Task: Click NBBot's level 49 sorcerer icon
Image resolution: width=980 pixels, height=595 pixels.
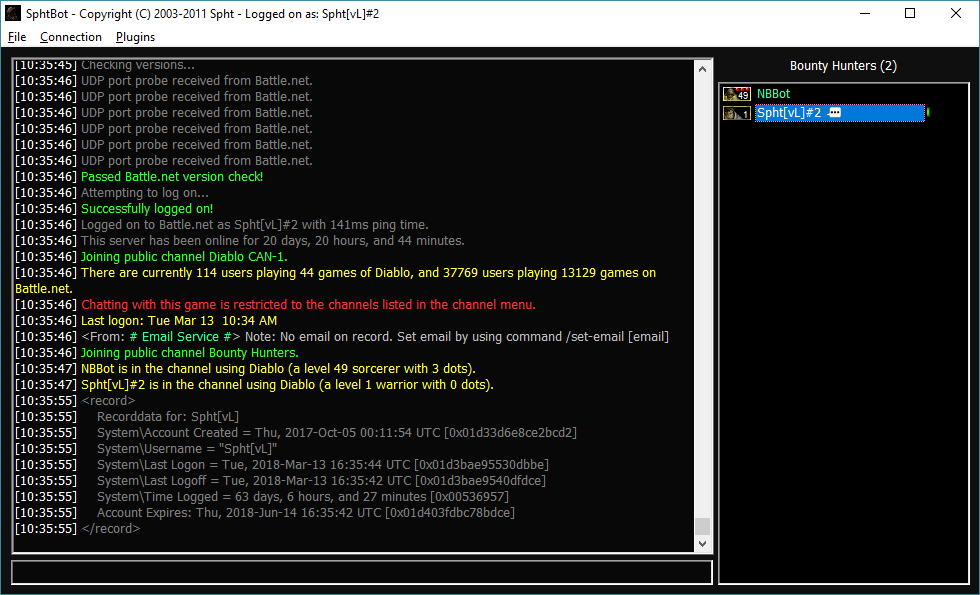Action: [737, 94]
